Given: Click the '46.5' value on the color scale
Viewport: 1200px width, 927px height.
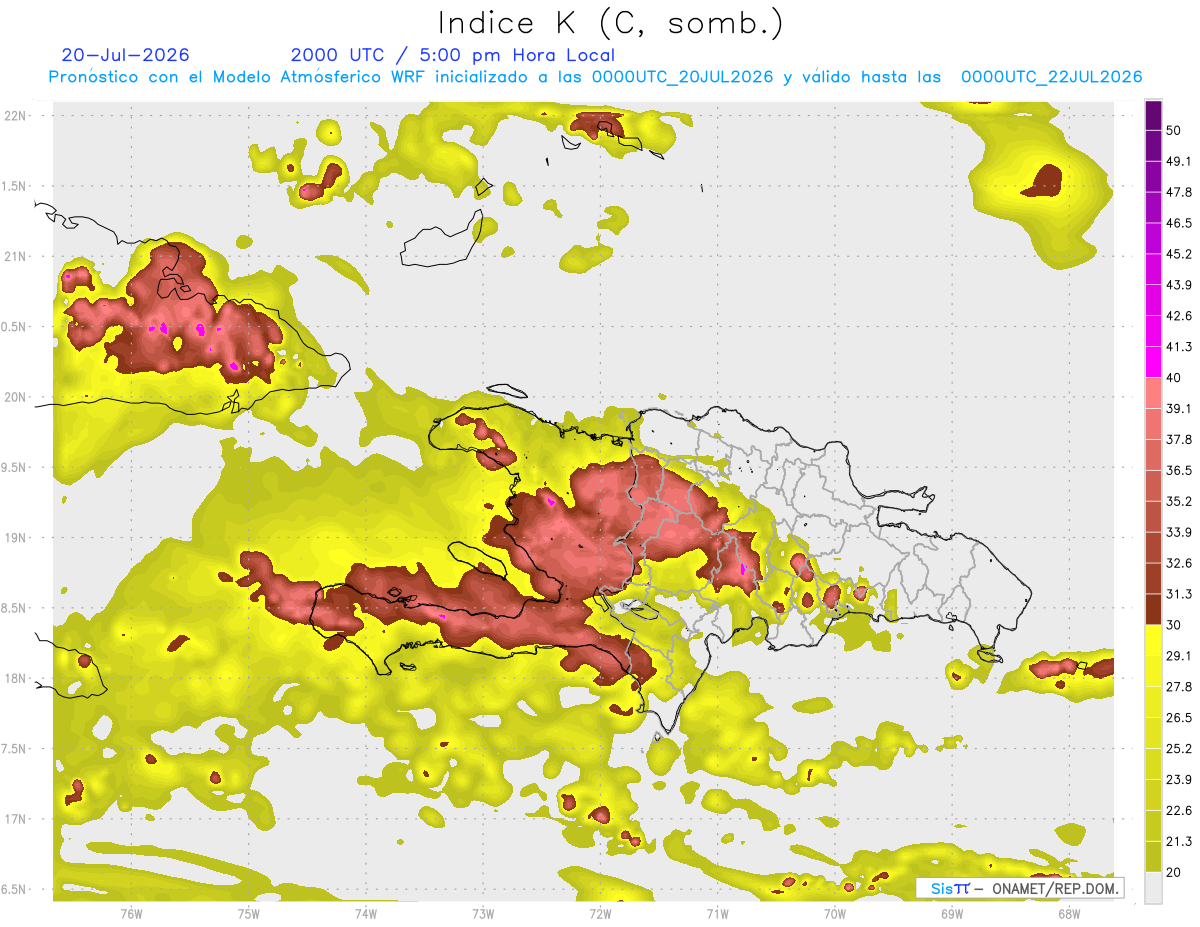Looking at the screenshot, I should coord(1179,223).
